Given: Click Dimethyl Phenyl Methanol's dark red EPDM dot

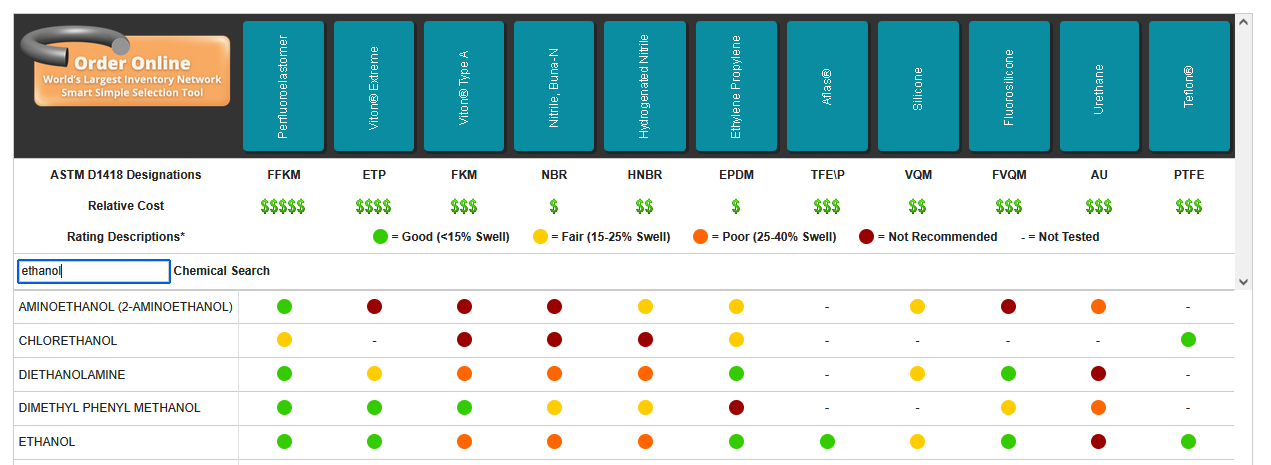Looking at the screenshot, I should 736,408.
